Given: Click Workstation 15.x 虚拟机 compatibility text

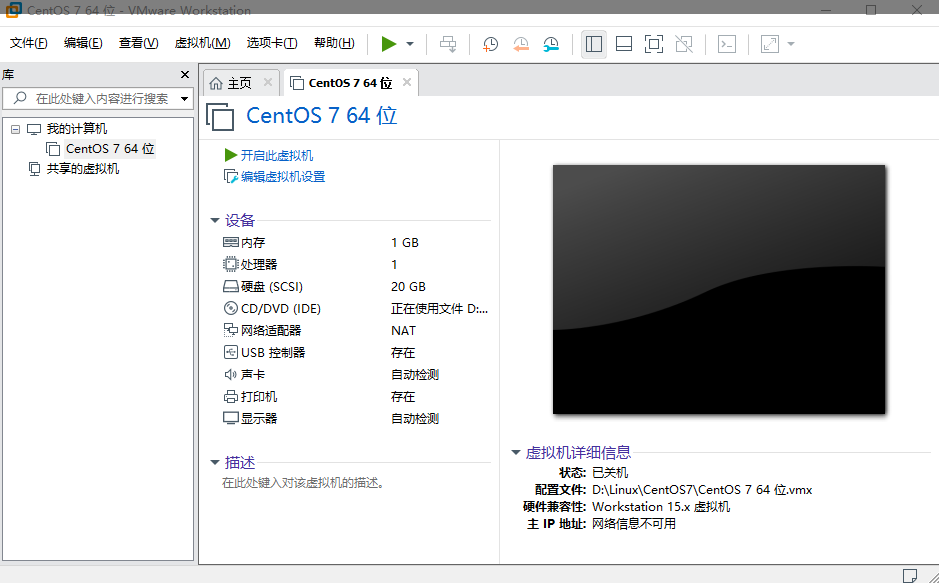Looking at the screenshot, I should 661,506.
